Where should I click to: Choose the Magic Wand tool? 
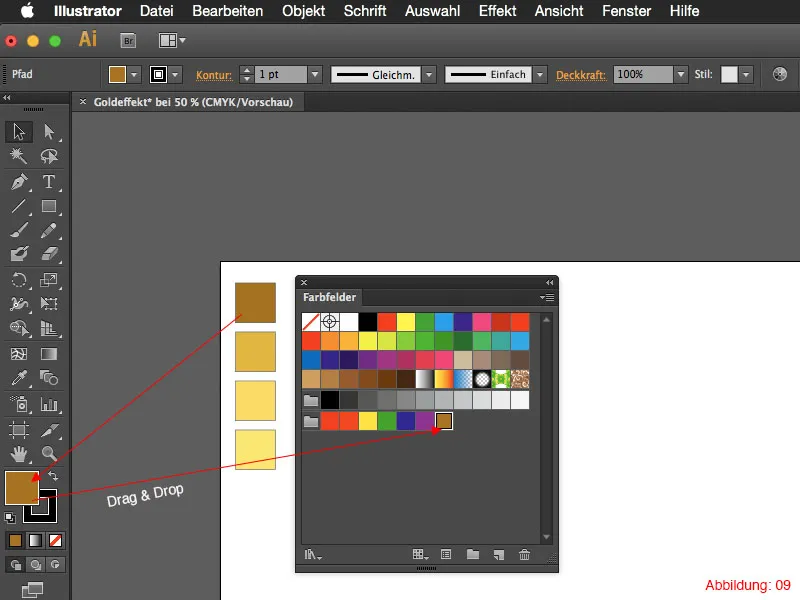point(19,156)
